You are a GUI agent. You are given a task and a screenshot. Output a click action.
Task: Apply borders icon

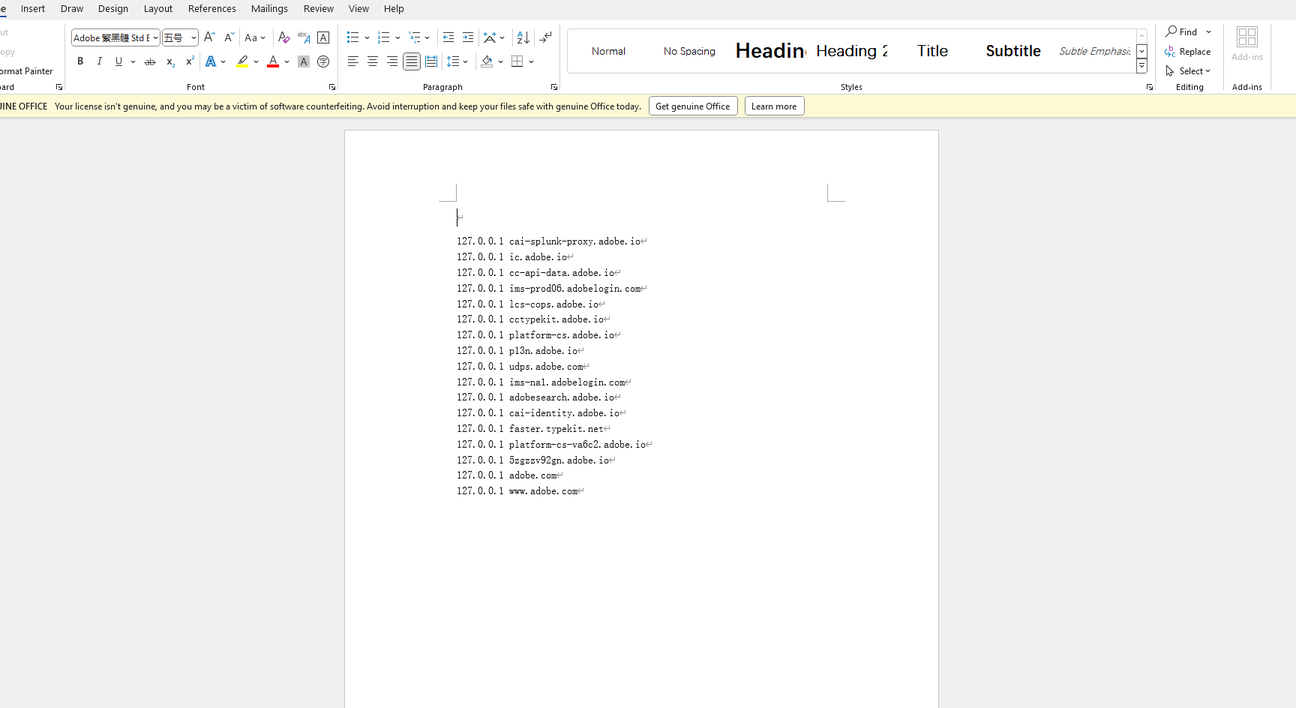click(517, 62)
